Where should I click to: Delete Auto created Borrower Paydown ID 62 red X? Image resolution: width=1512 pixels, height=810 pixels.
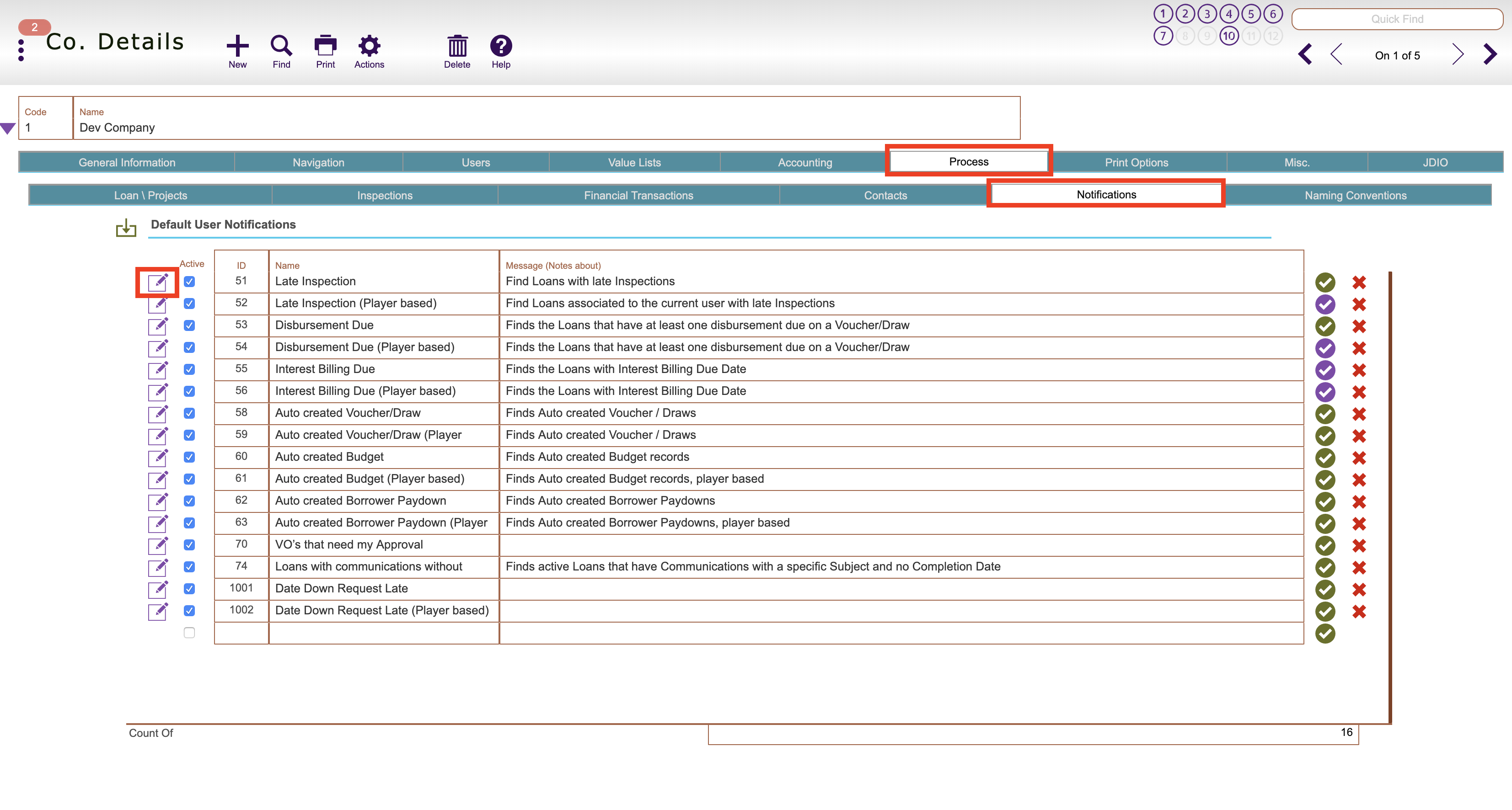tap(1359, 501)
